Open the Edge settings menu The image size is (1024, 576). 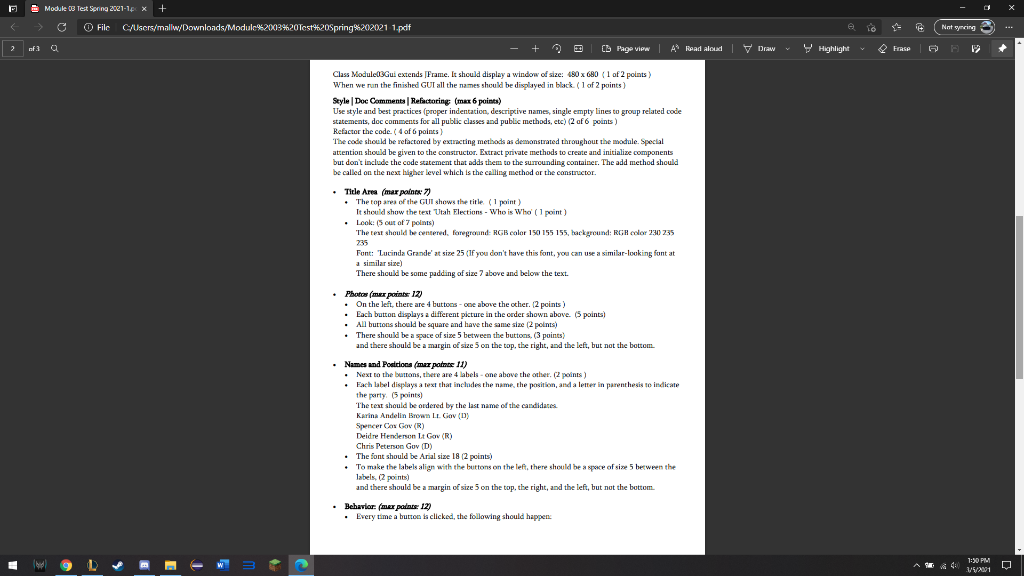1009,28
